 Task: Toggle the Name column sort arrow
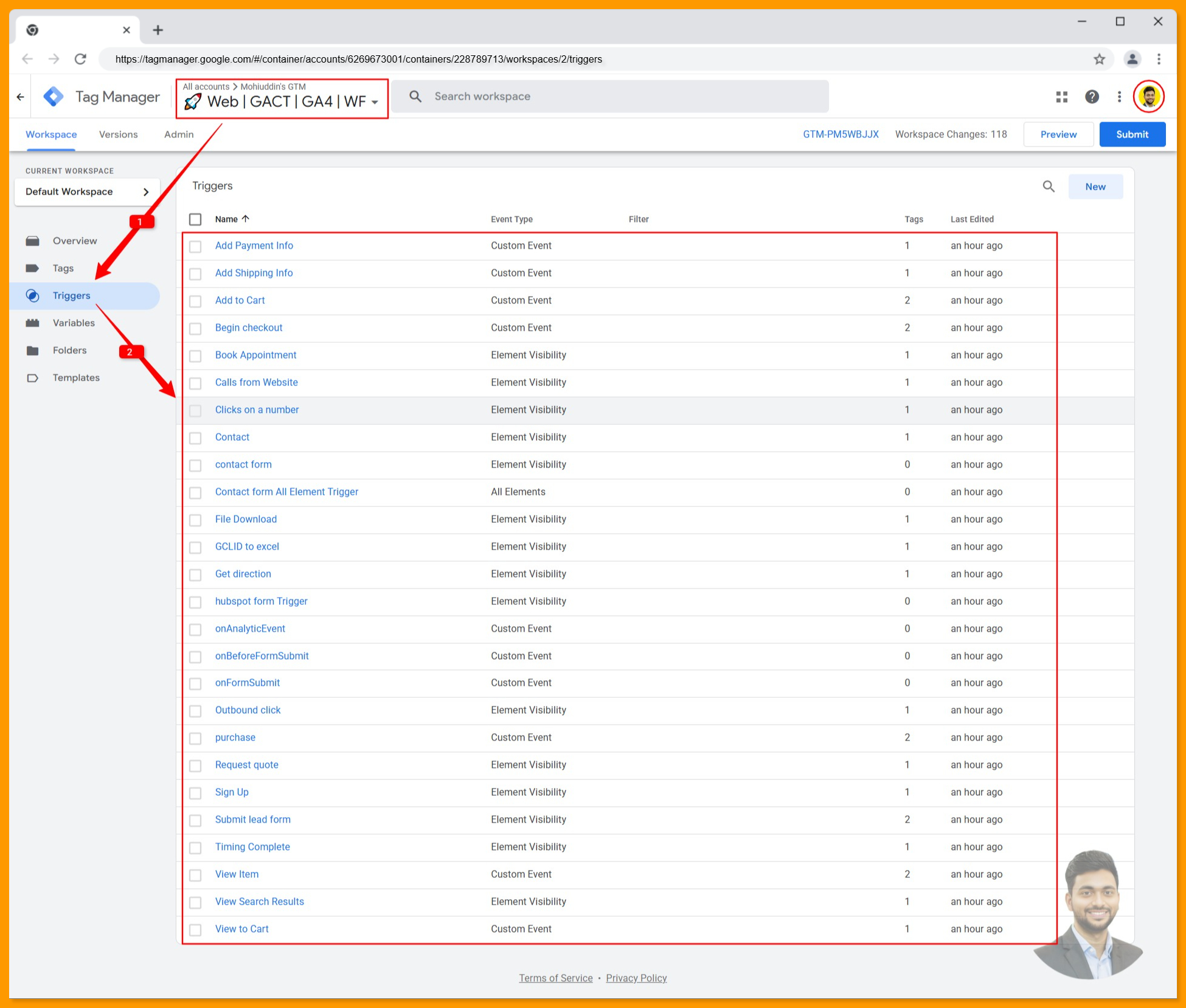point(246,219)
